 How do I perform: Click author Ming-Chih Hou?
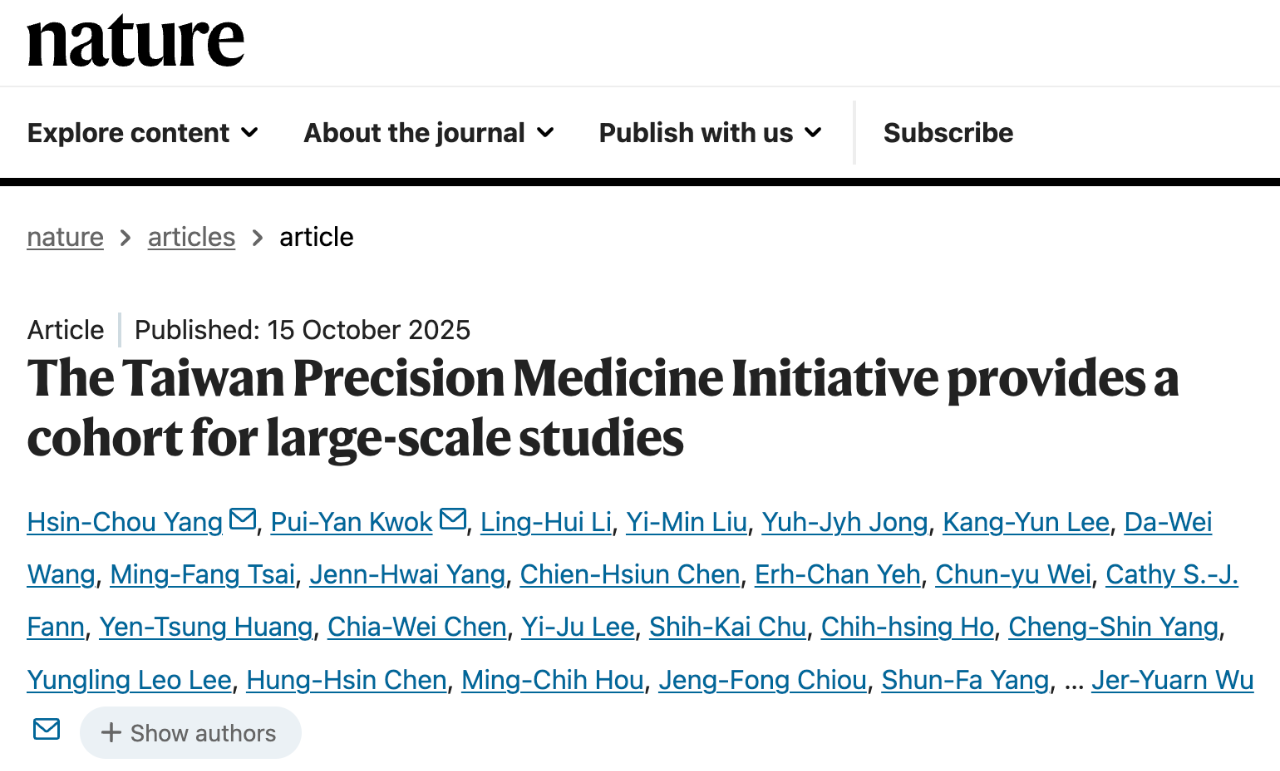coord(552,680)
